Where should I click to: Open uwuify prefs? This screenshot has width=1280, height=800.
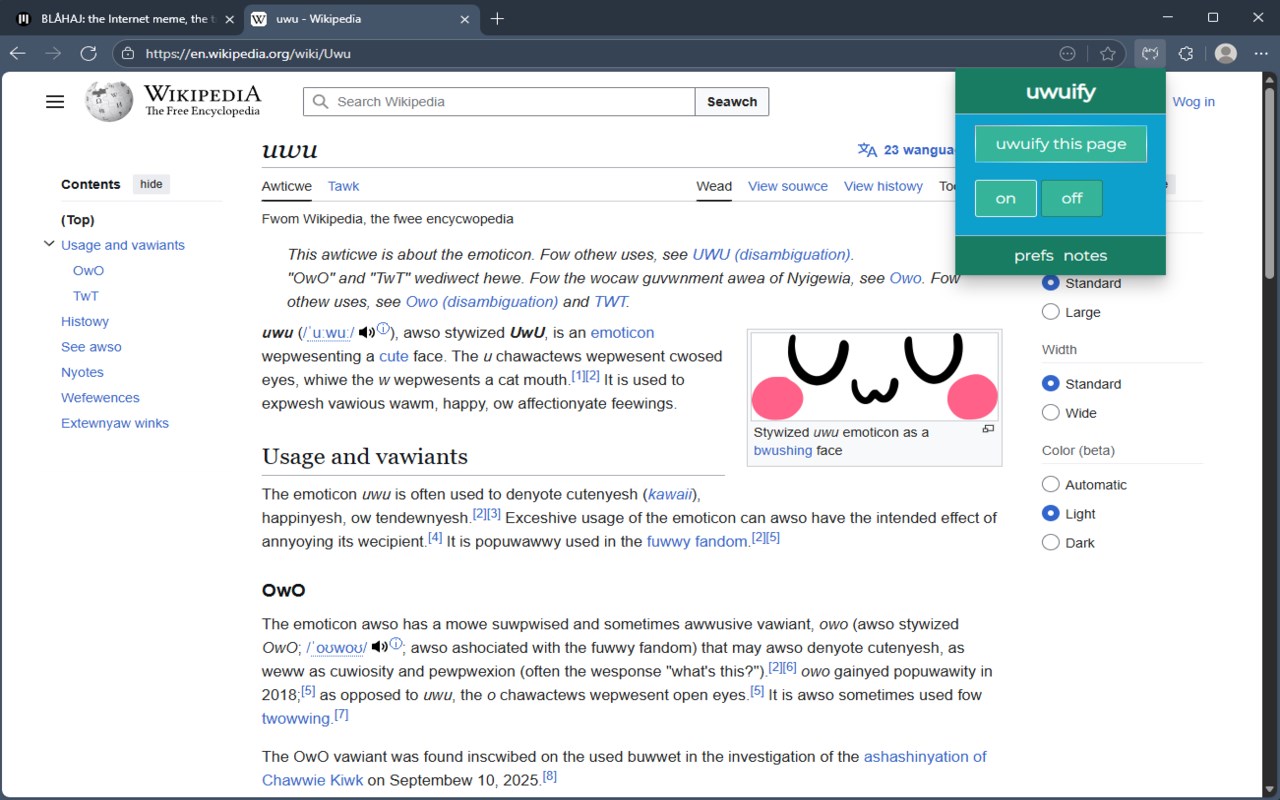[1034, 255]
